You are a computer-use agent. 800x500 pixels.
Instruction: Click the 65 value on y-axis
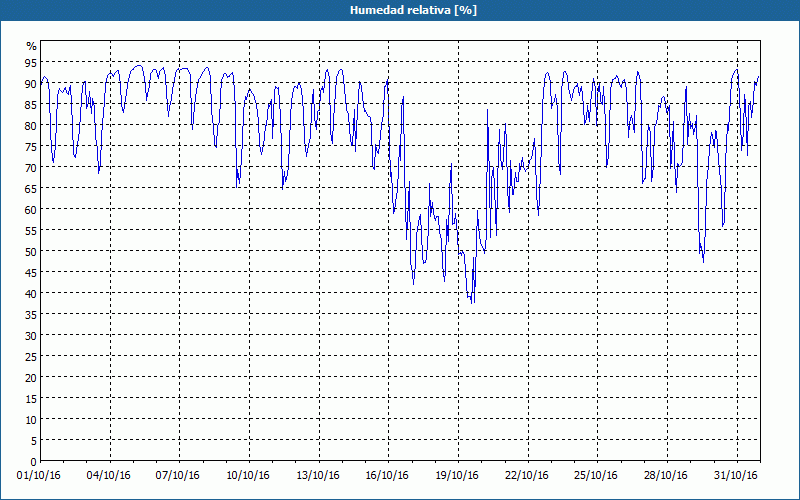(31, 188)
